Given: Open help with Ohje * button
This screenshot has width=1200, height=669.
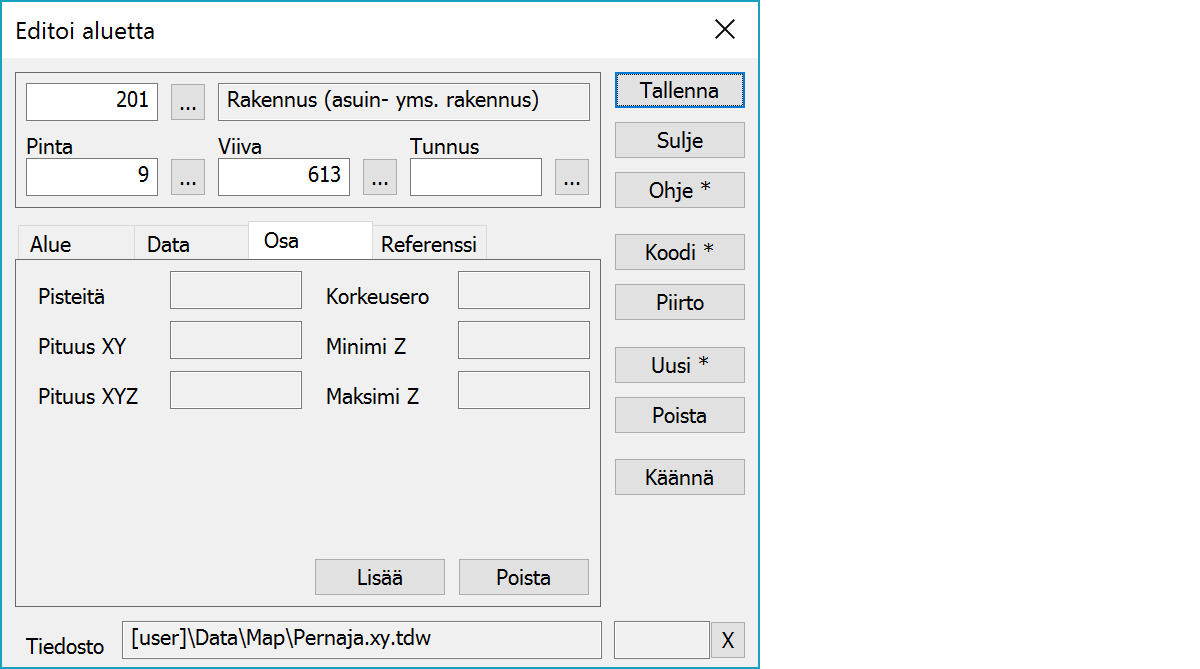Looking at the screenshot, I should pos(679,190).
